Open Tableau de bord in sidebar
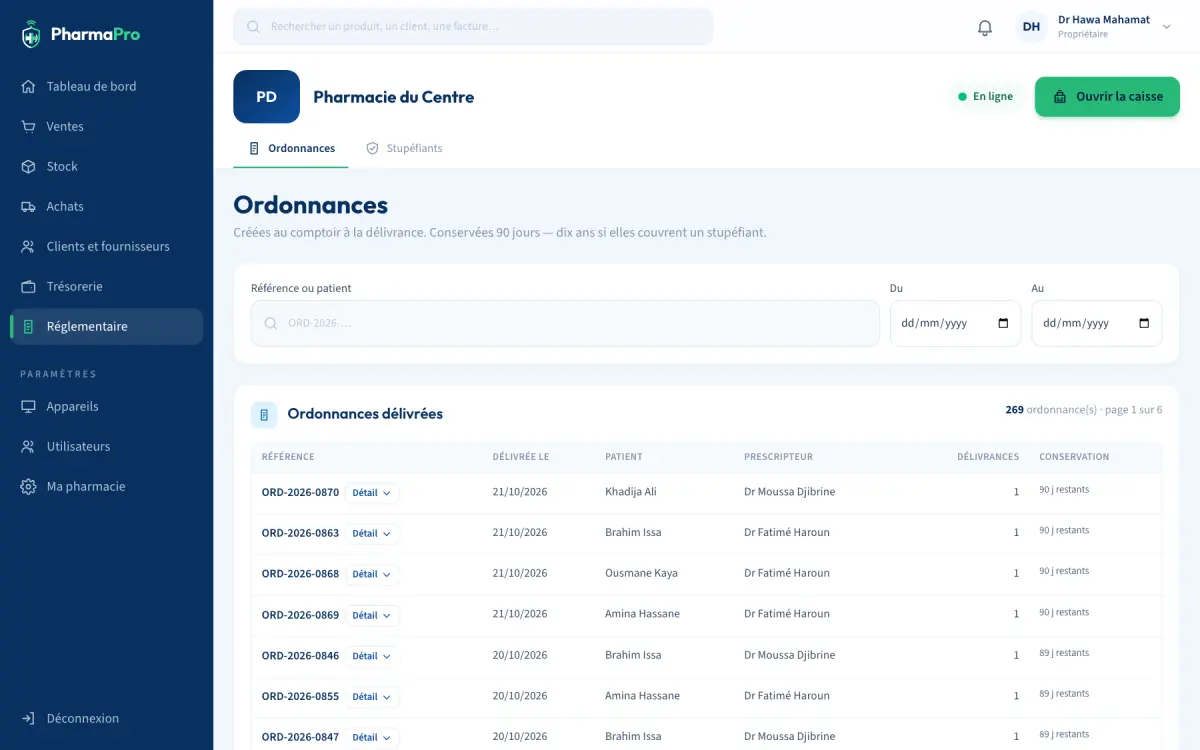This screenshot has width=1200, height=750. click(106, 86)
